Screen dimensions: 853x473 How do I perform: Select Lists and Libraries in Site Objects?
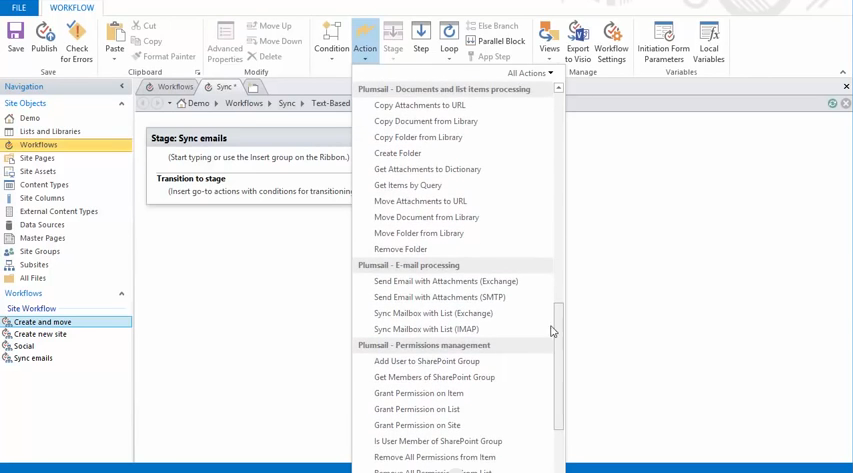point(50,131)
